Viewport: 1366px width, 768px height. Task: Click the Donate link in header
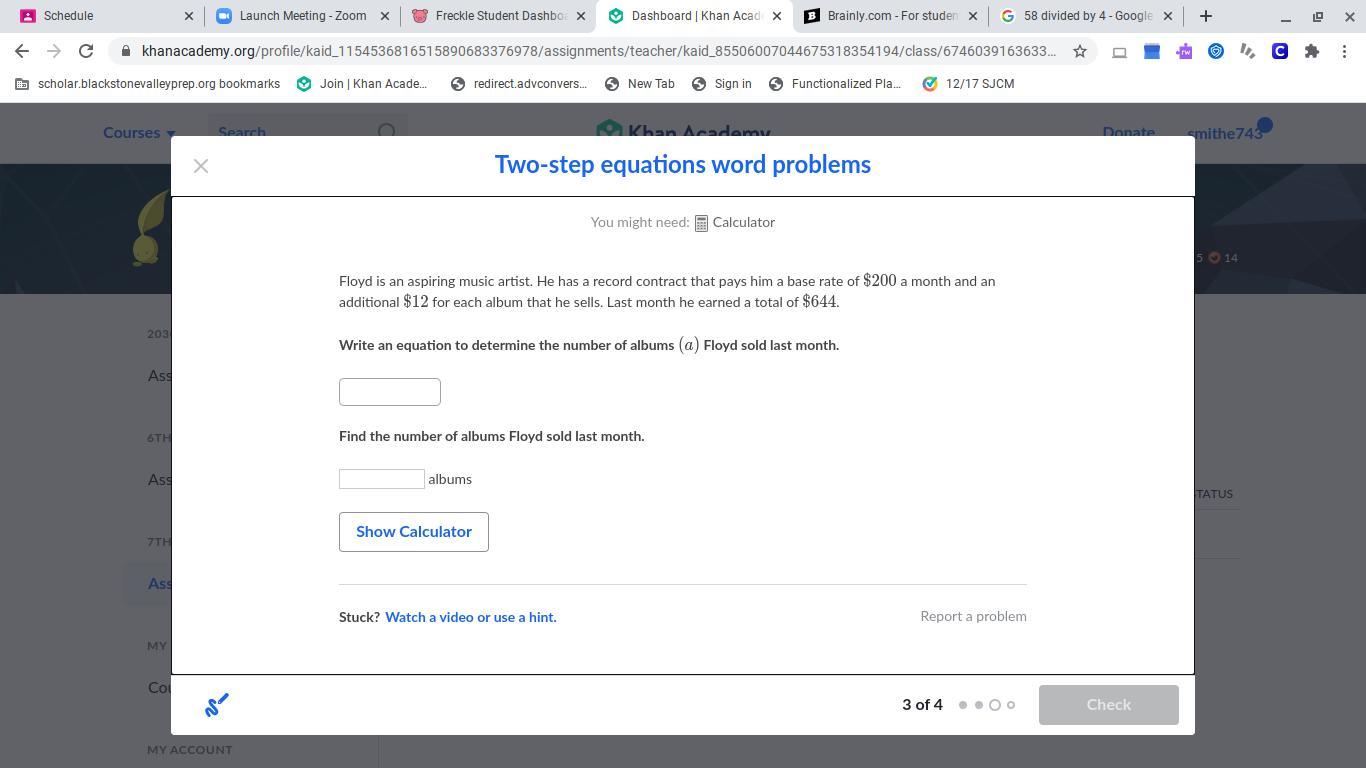coord(1129,133)
